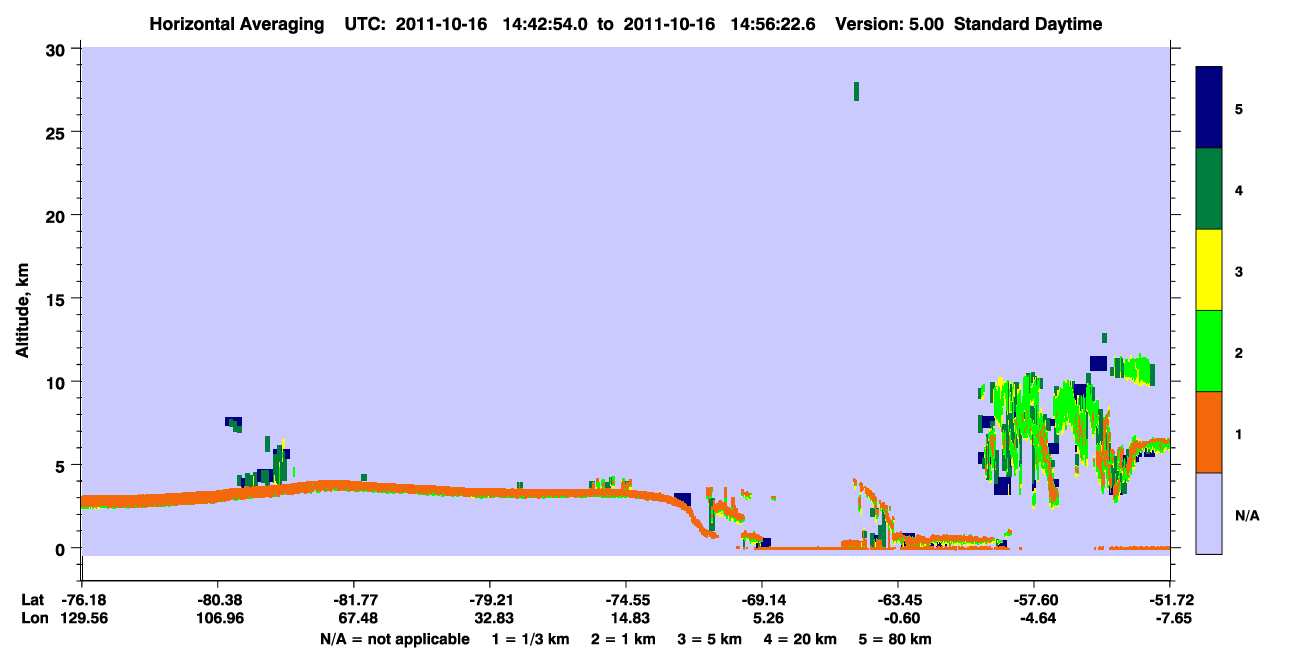Image resolution: width=1300 pixels, height=667 pixels.
Task: Click legend text 'N/A = not applicable'
Action: pos(394,639)
